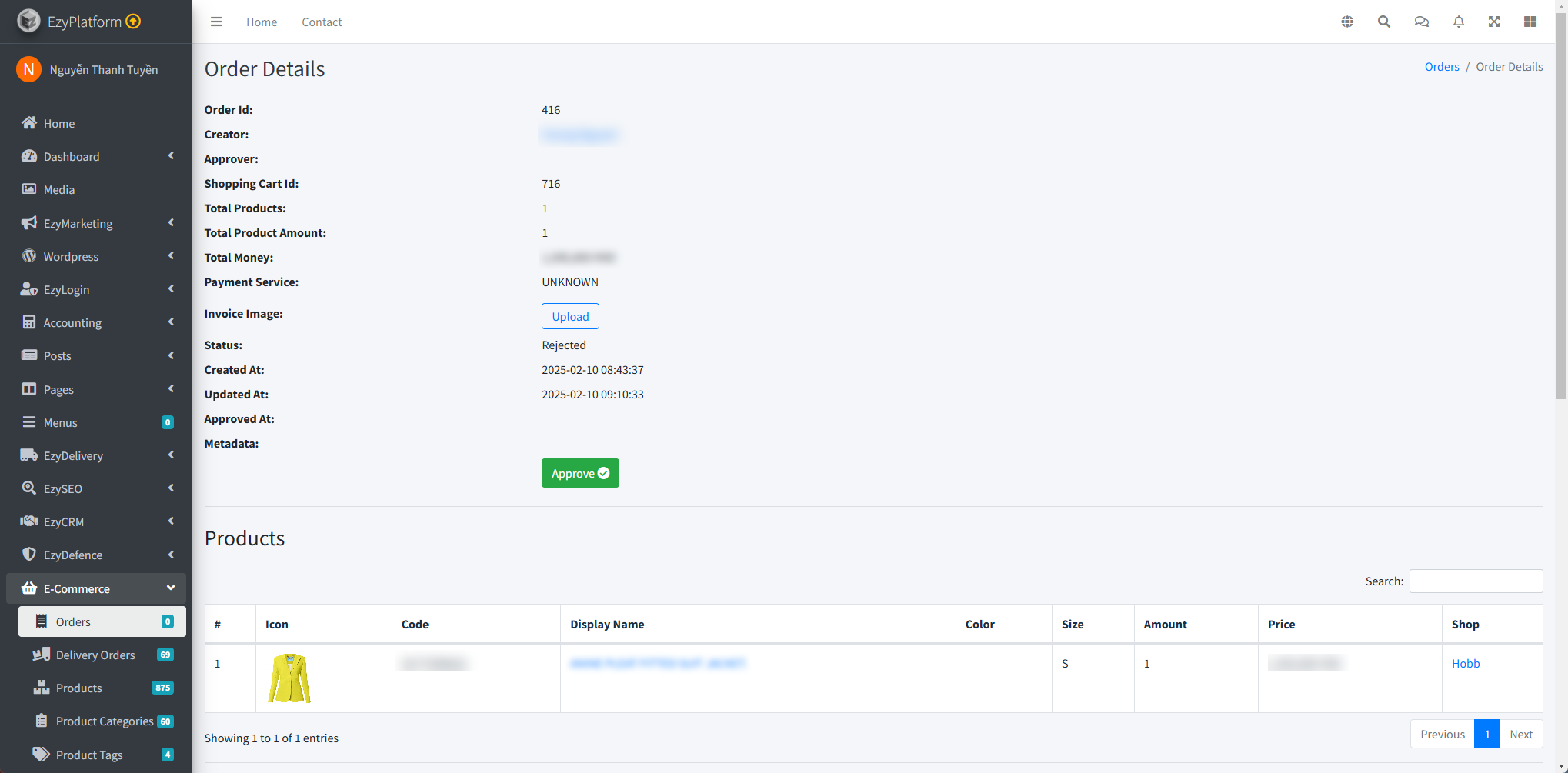Viewport: 1568px width, 773px height.
Task: Open Product Categories in sidebar
Action: pos(102,721)
